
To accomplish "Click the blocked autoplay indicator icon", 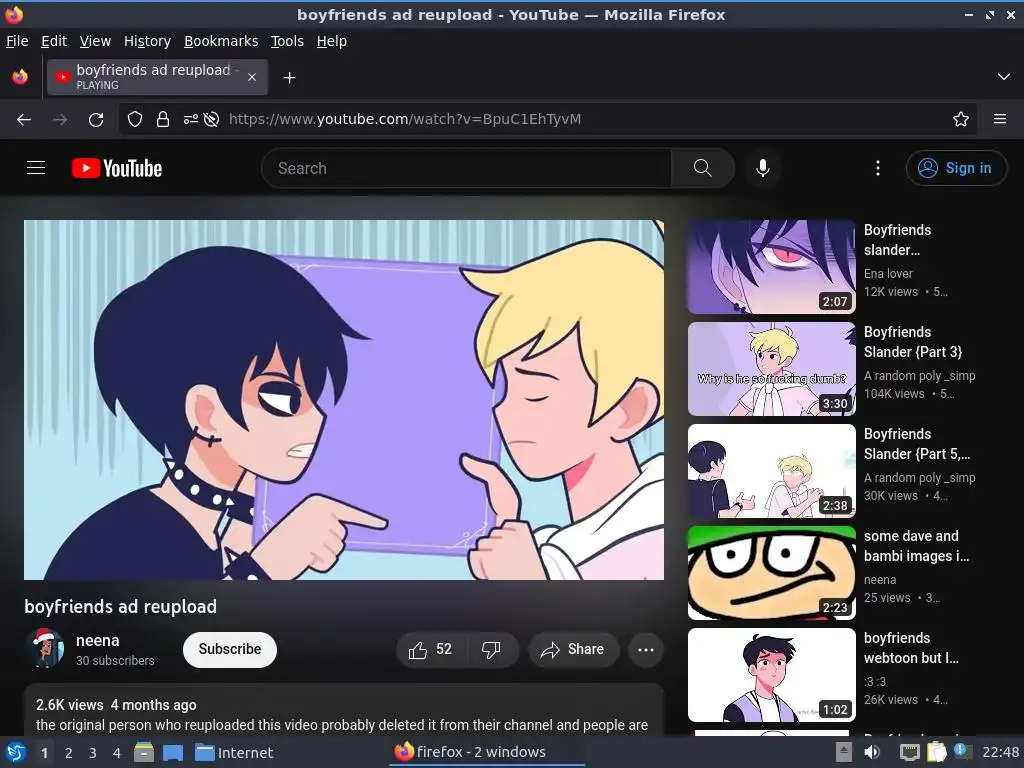I will click(211, 119).
